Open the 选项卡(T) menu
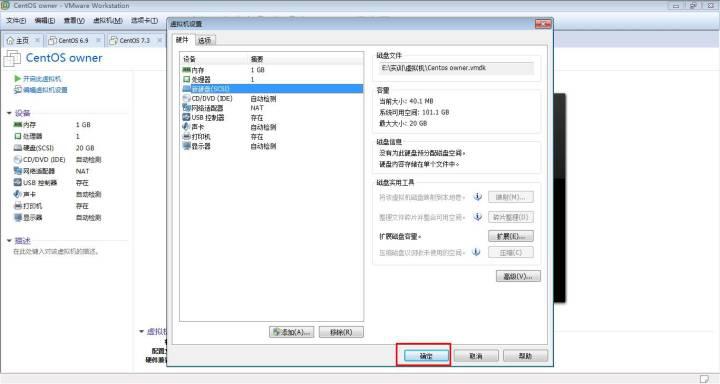 (x=144, y=21)
